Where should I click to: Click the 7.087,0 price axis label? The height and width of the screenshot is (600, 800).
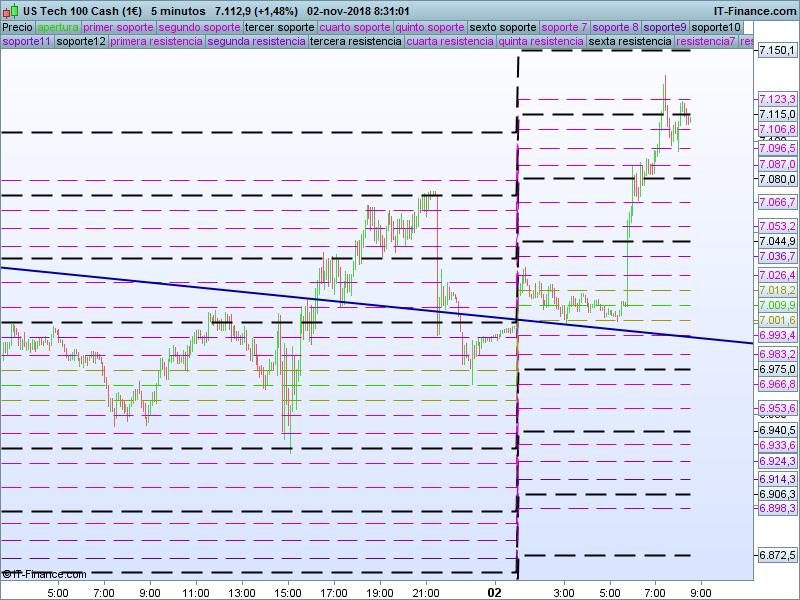pyautogui.click(x=777, y=164)
